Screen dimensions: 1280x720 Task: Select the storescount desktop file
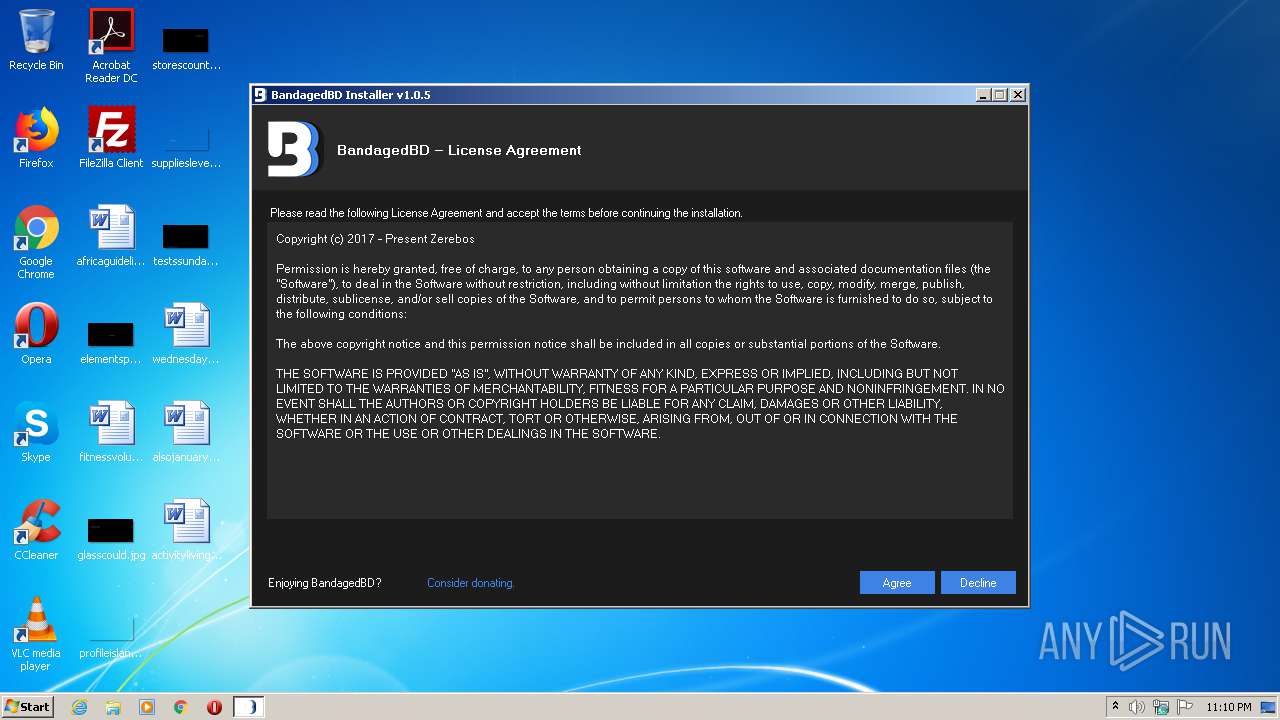(186, 48)
